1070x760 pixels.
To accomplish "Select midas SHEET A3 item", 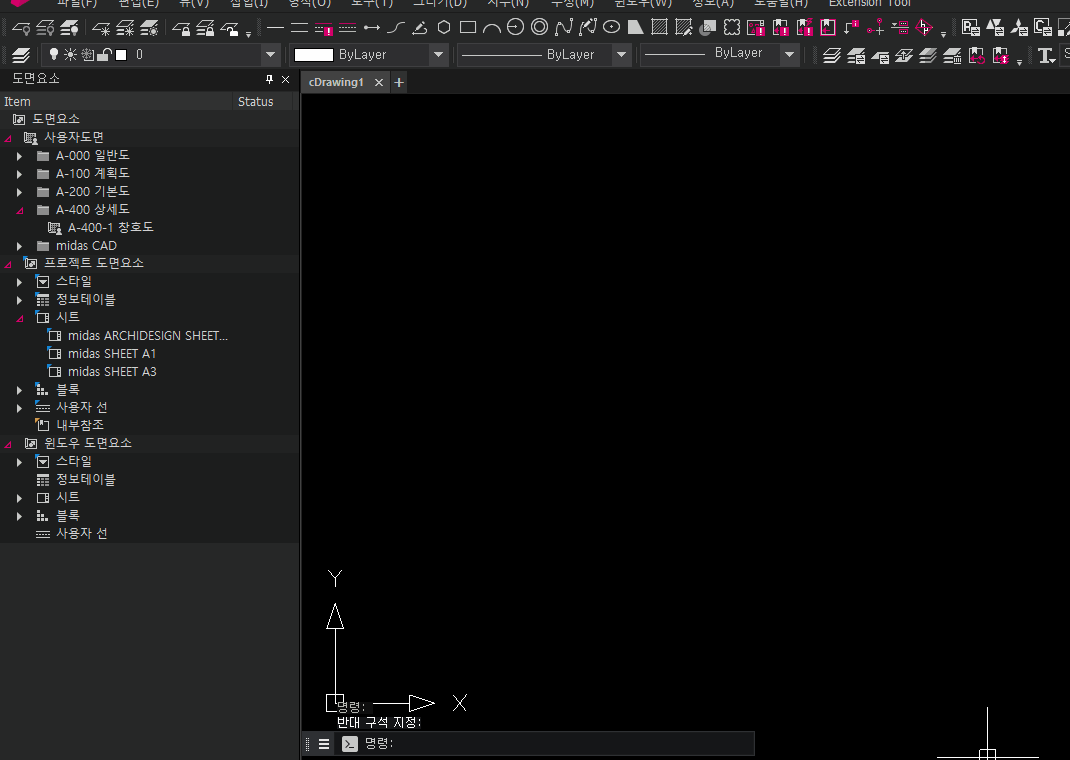I will pyautogui.click(x=112, y=372).
